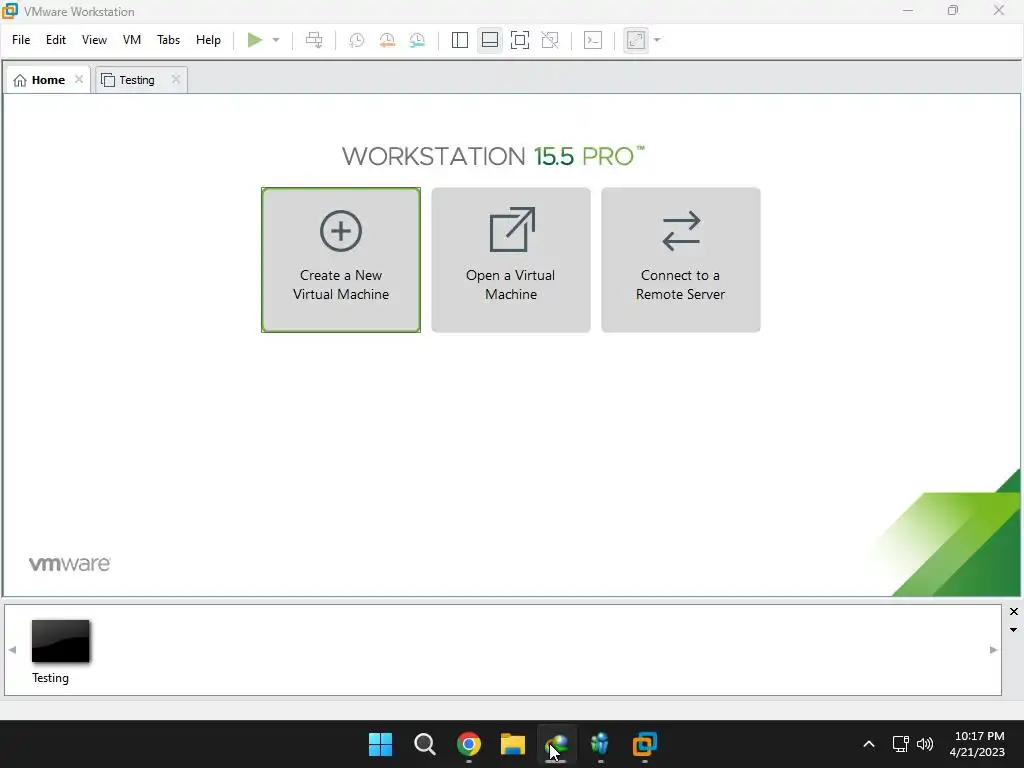Click the VMware Workstation title bar icon
Viewport: 1024px width, 768px height.
[x=10, y=11]
